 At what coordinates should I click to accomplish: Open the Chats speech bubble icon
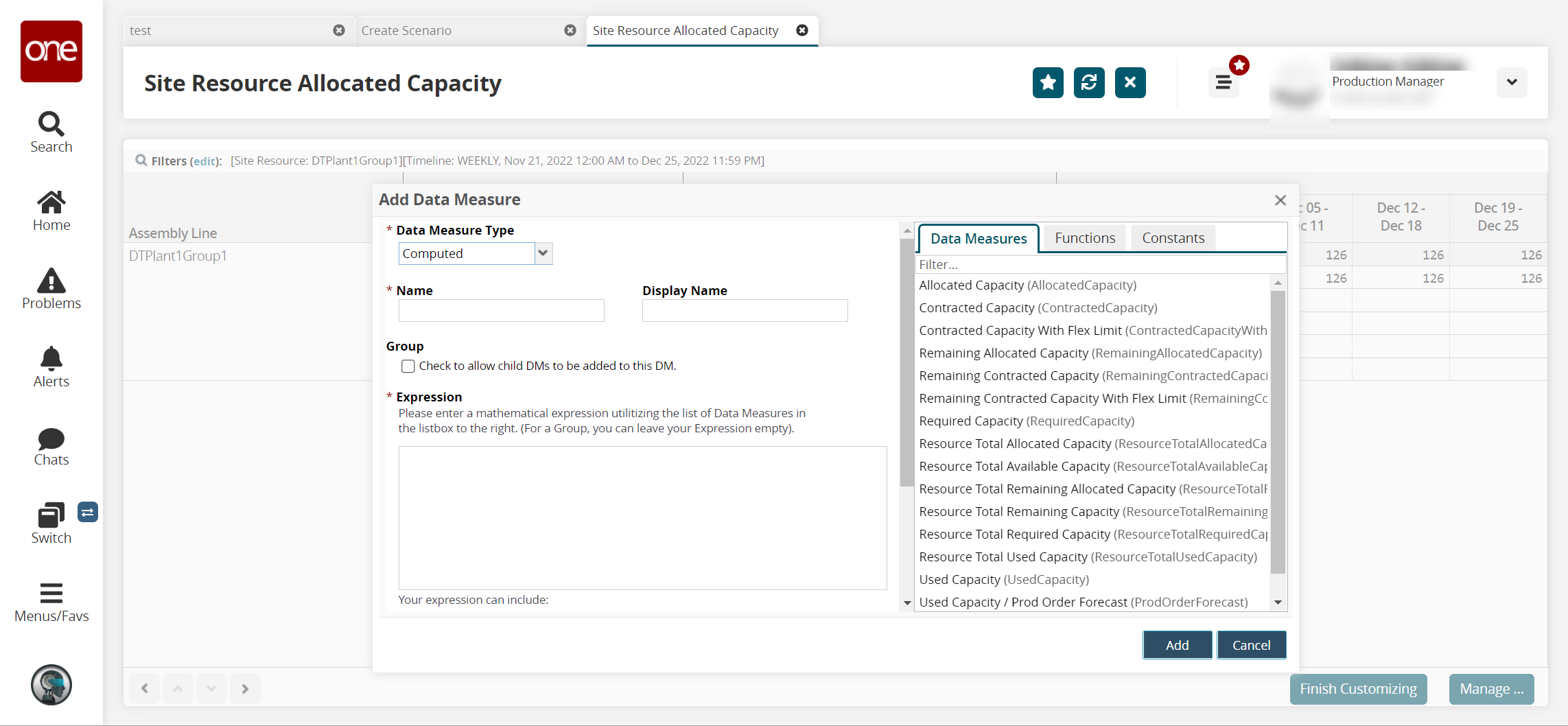click(x=51, y=438)
